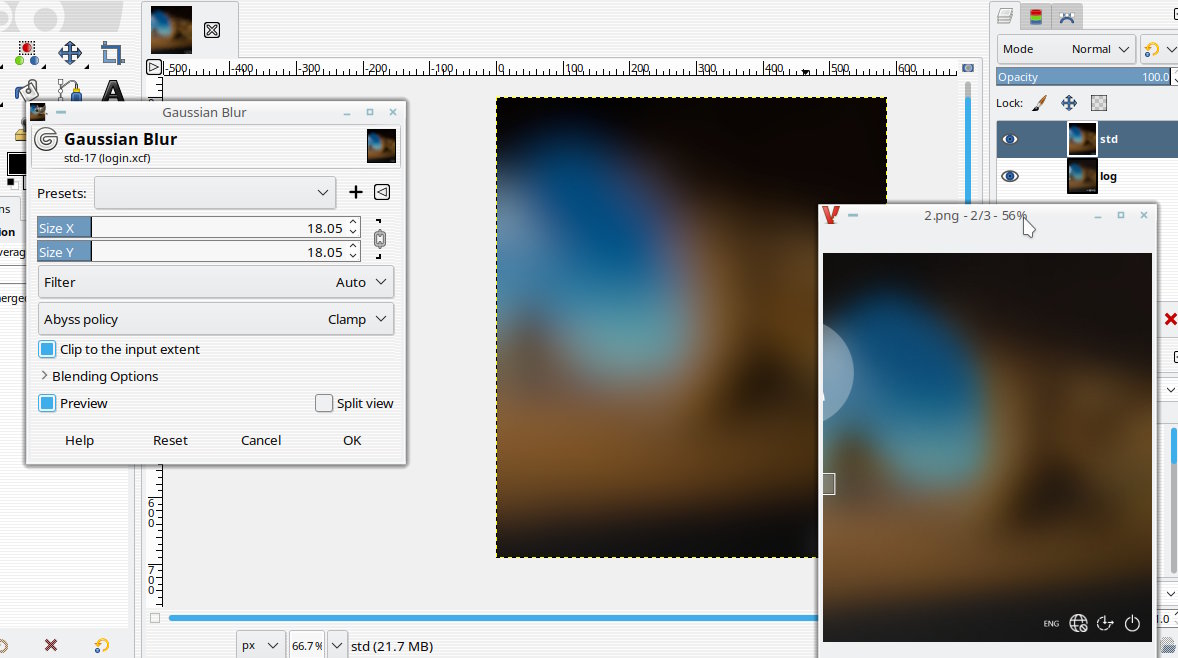This screenshot has width=1178, height=658.
Task: Expand Blending Options section
Action: 98,376
